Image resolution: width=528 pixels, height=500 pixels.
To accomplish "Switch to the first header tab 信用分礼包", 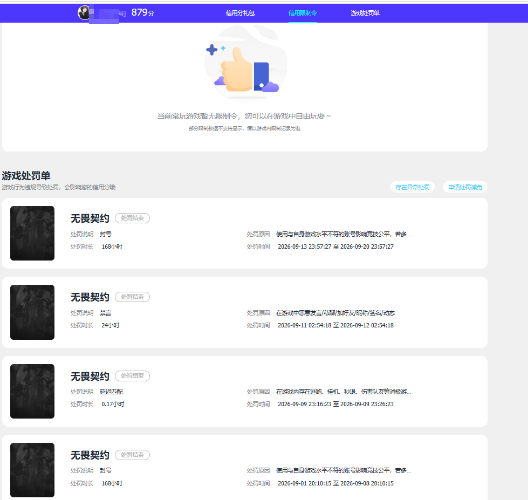I will click(x=240, y=13).
